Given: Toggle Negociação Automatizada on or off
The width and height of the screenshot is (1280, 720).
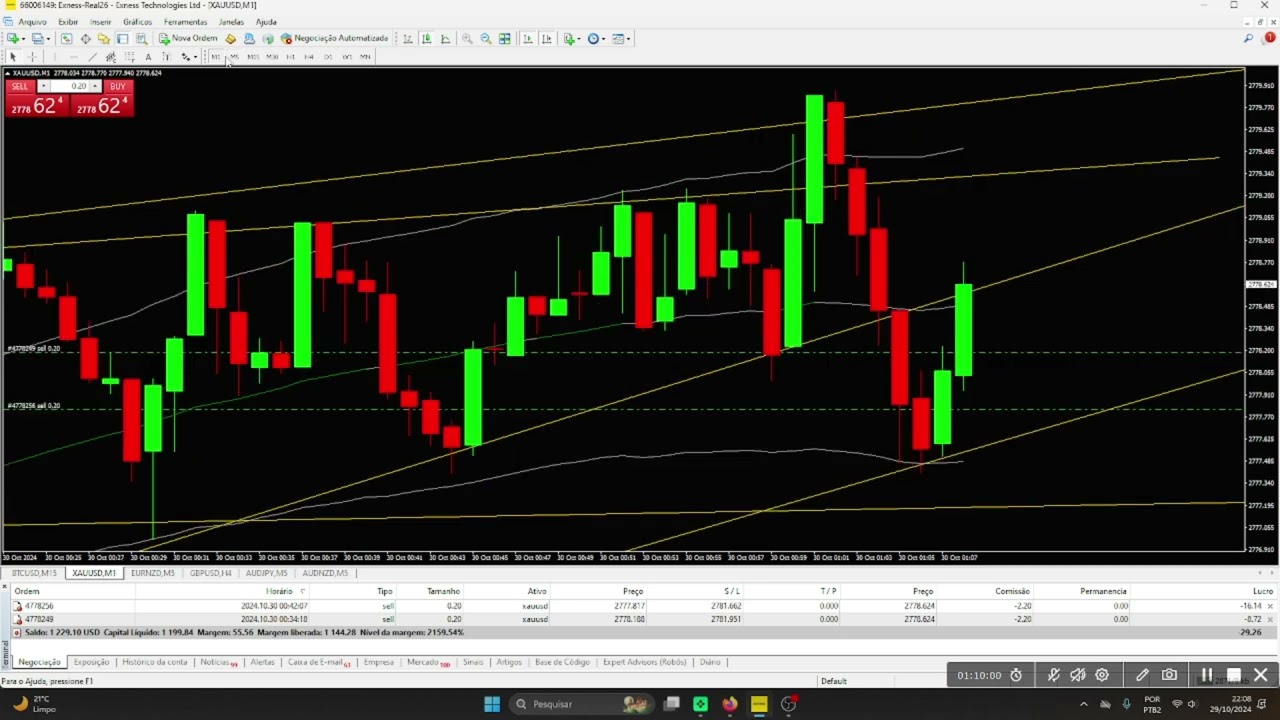Looking at the screenshot, I should [335, 39].
